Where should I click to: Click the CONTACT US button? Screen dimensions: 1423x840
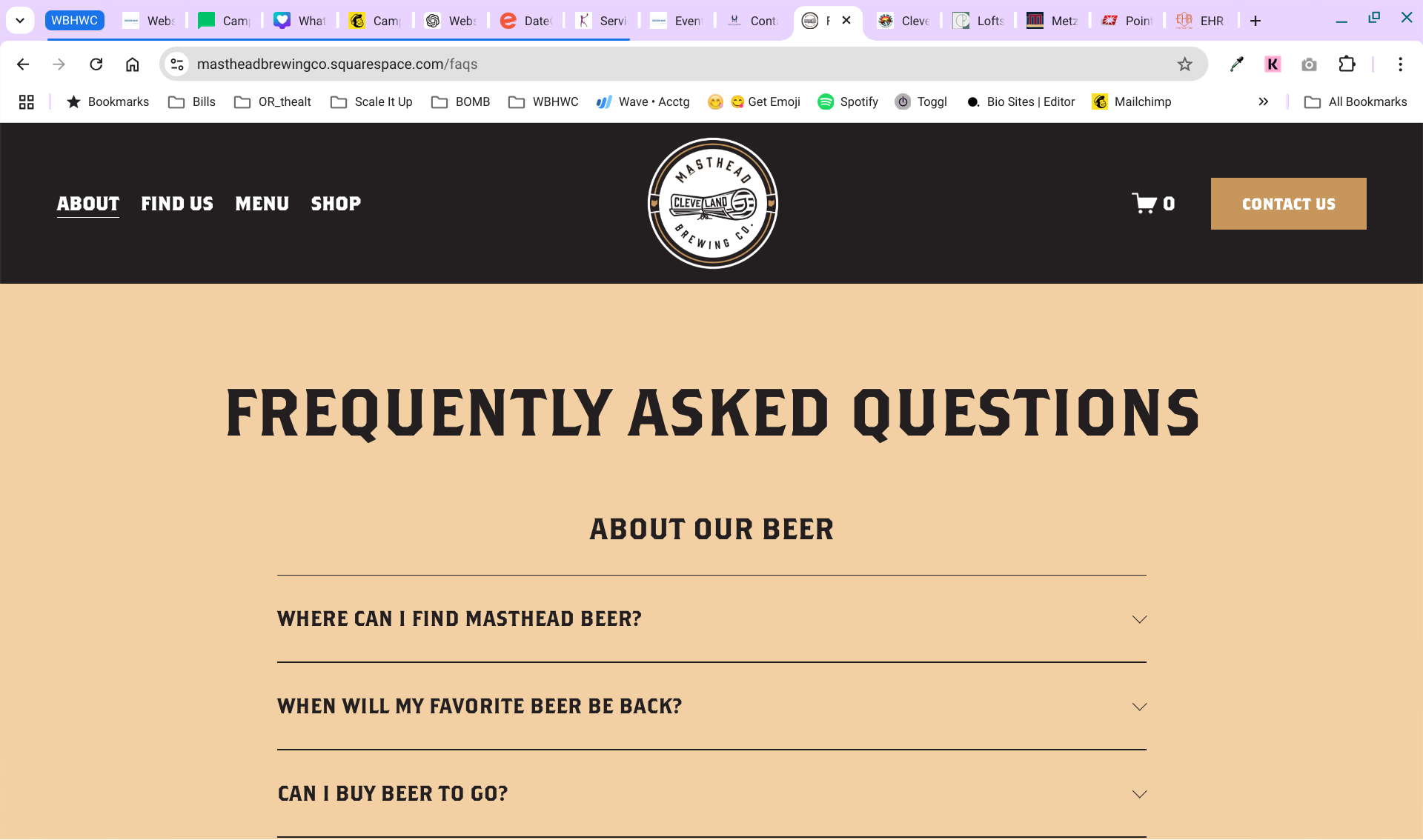(1288, 204)
